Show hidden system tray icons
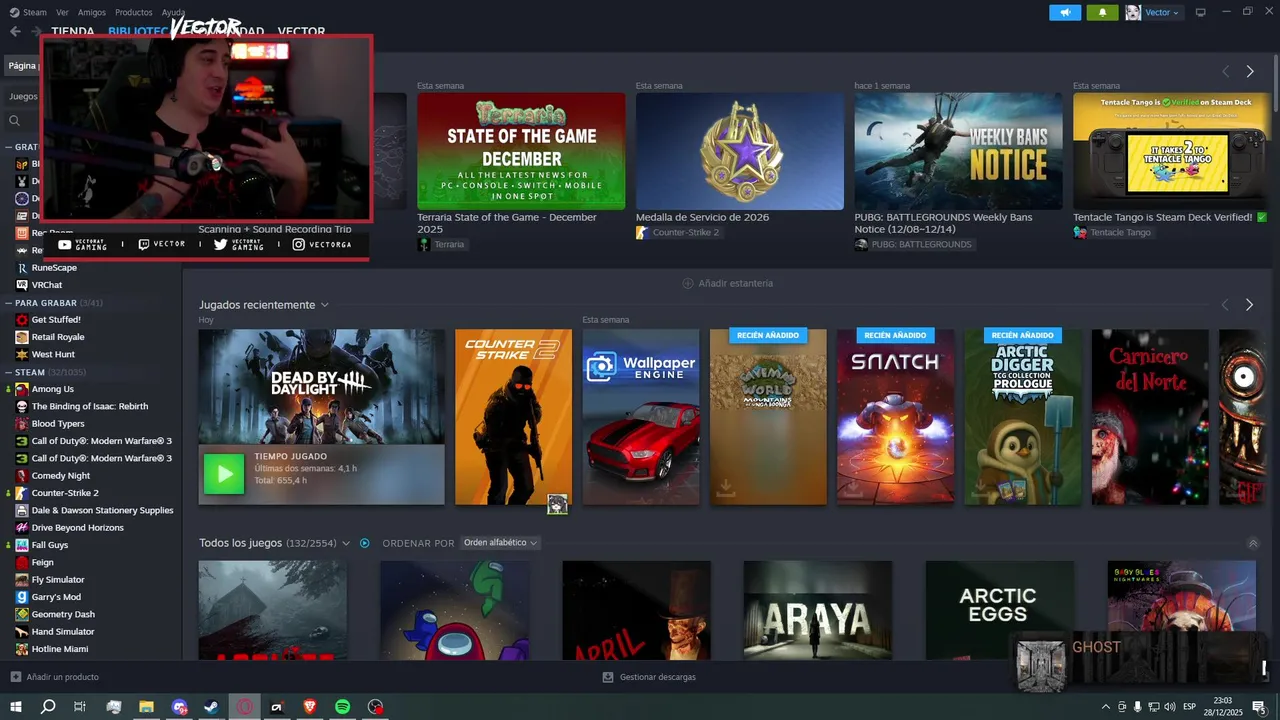 [1105, 707]
